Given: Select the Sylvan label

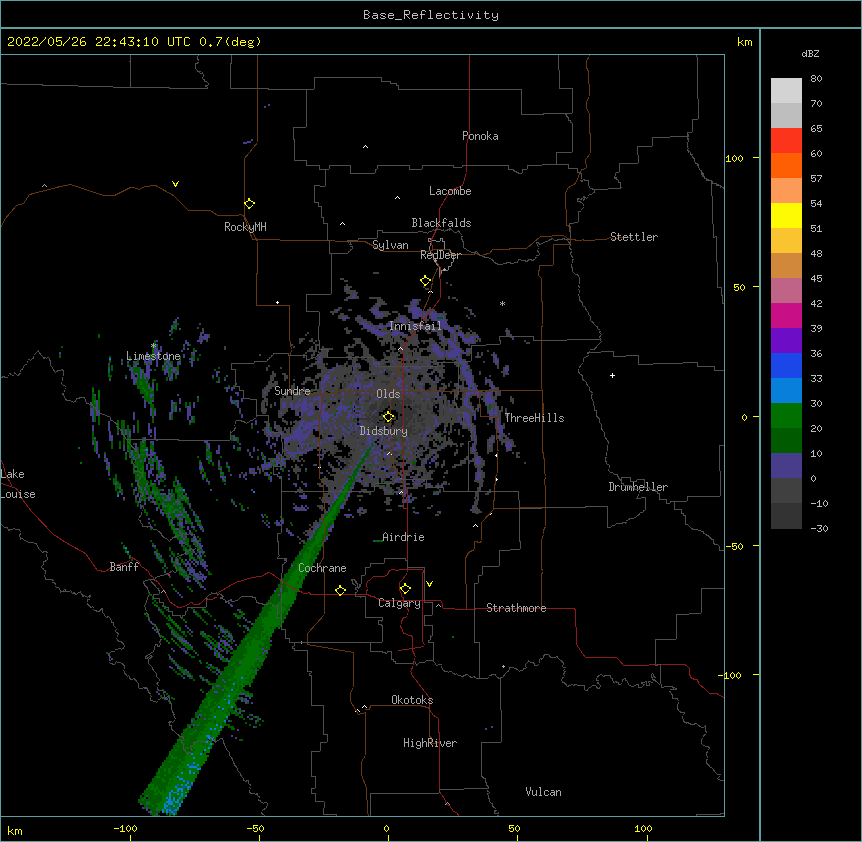Looking at the screenshot, I should click(390, 245).
